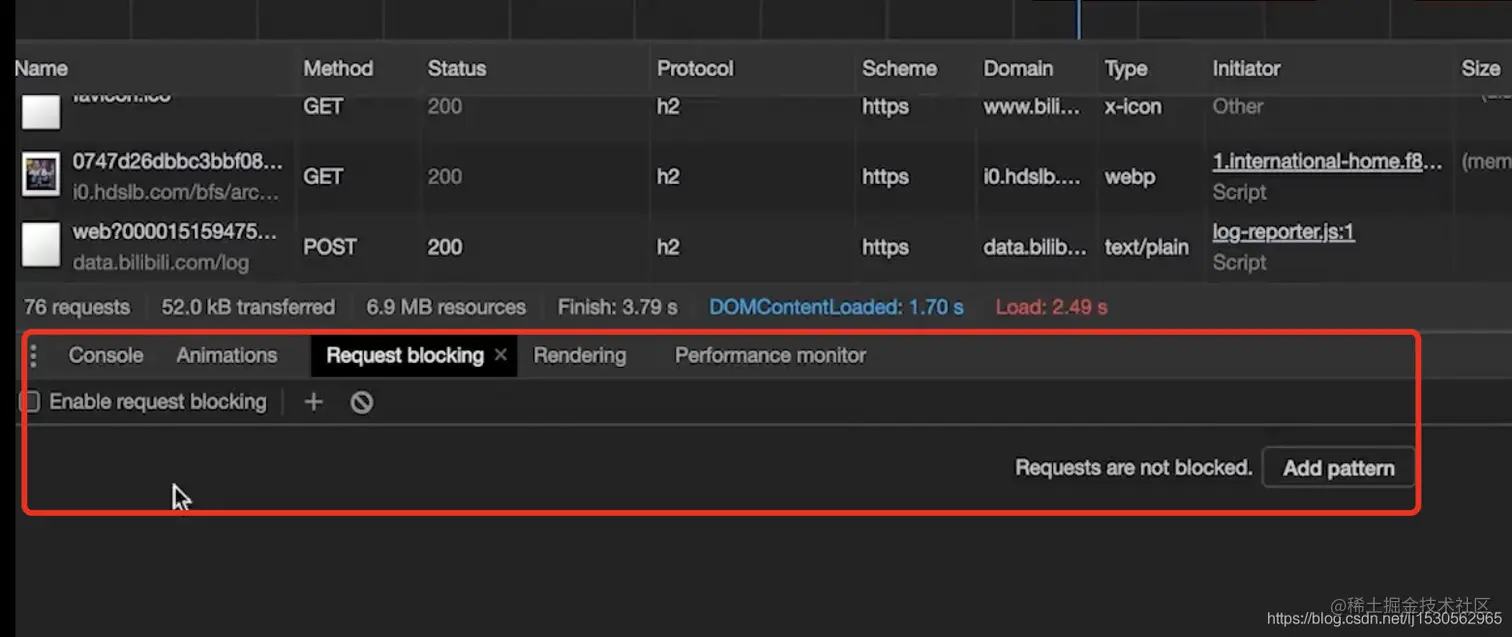Image resolution: width=1512 pixels, height=637 pixels.
Task: Click the webp type cell
Action: pyautogui.click(x=1130, y=177)
